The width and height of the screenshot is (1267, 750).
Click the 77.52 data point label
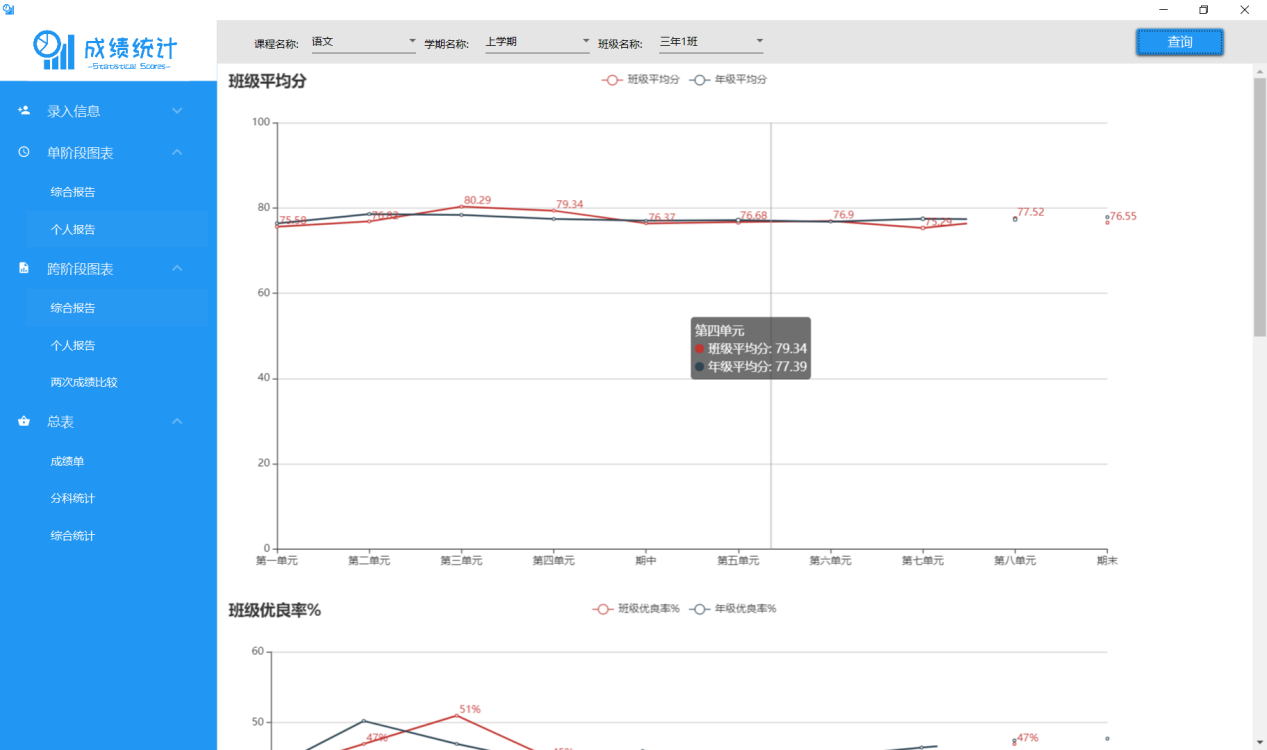click(1031, 212)
